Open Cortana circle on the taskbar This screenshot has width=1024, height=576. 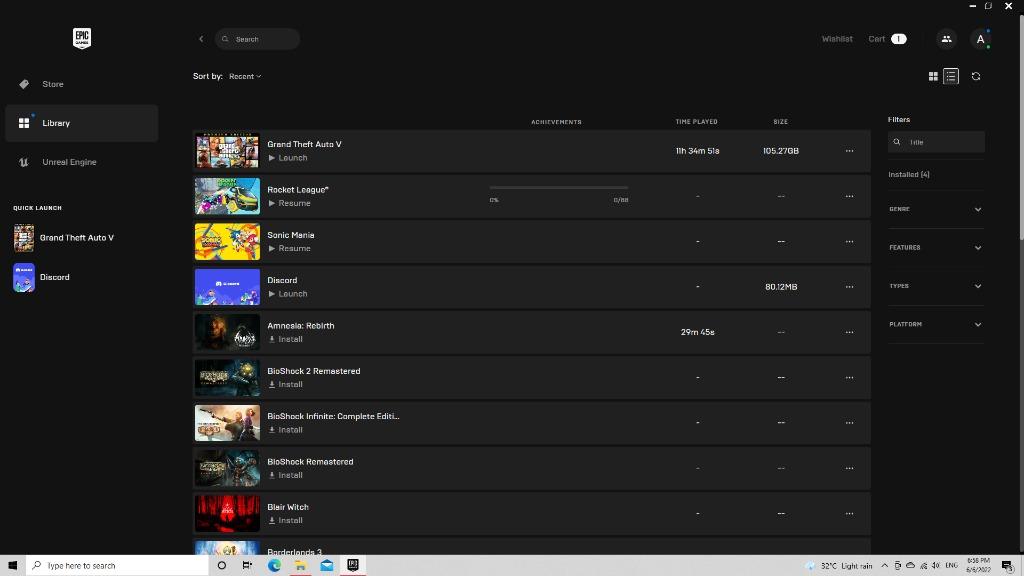[221, 565]
